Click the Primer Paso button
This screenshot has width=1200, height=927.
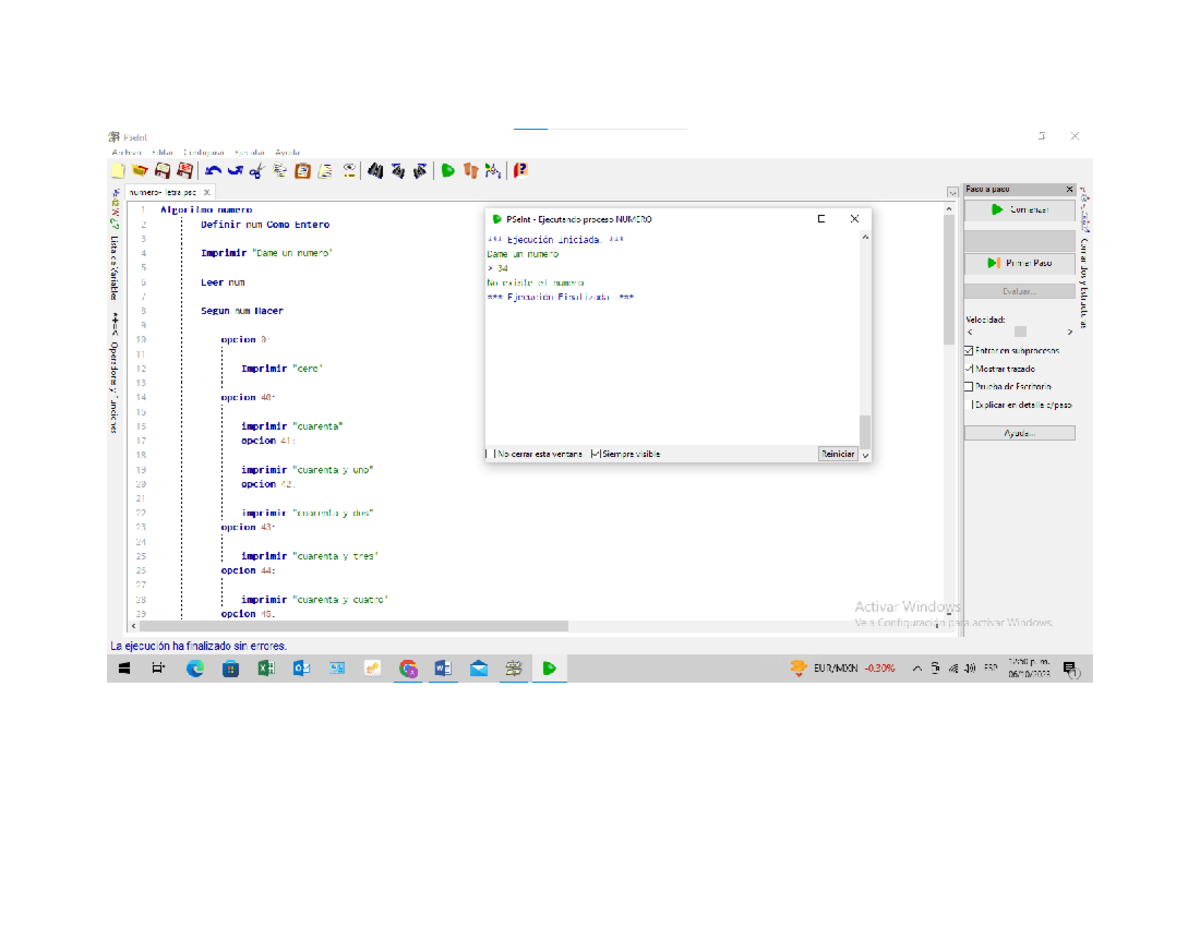(x=1019, y=263)
